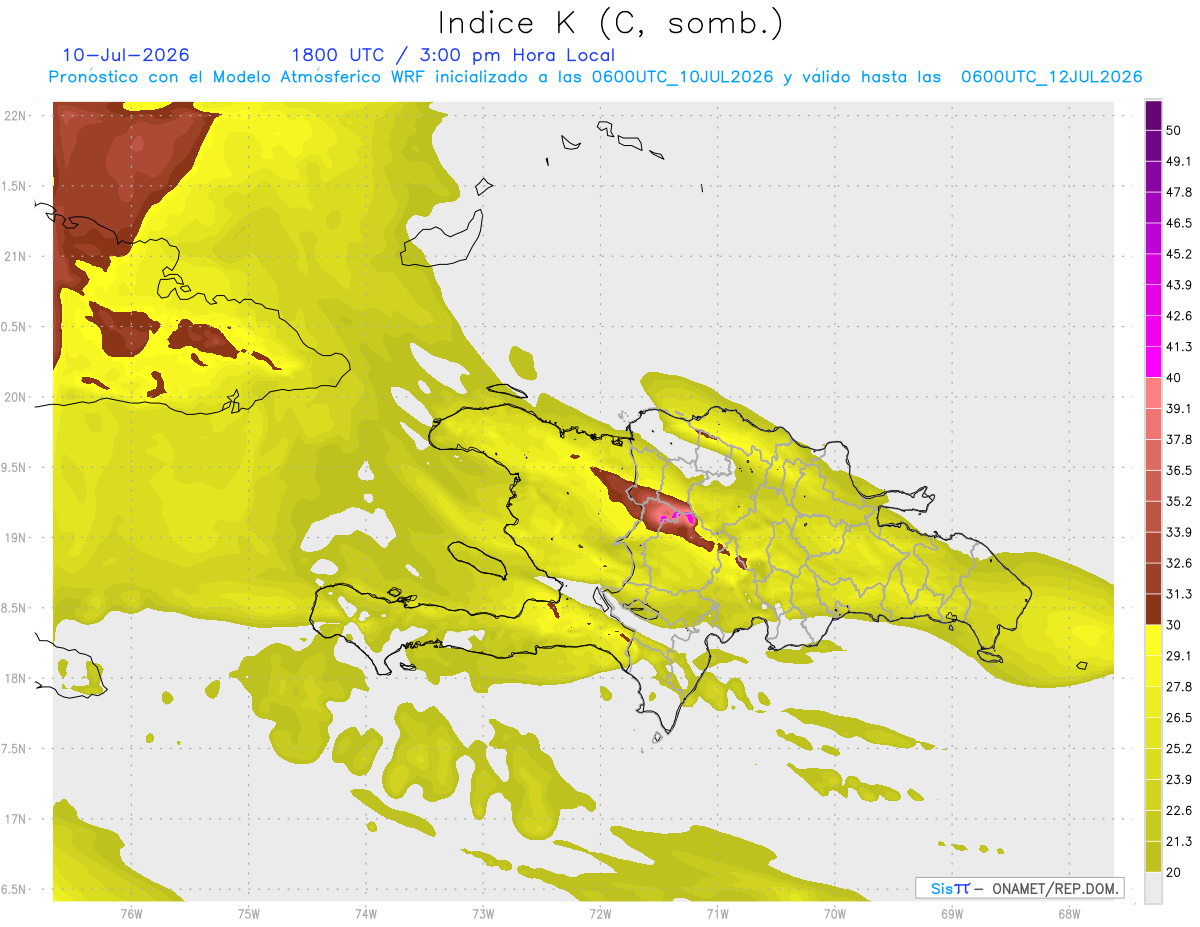Select the gray swatch below 20 on colorbar

coord(1153,888)
